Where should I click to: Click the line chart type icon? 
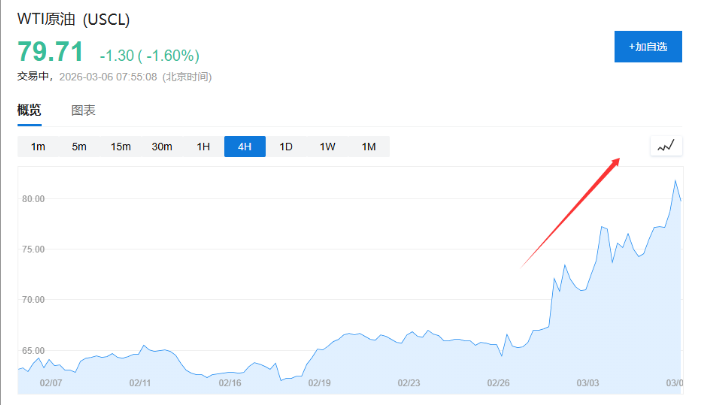point(666,147)
